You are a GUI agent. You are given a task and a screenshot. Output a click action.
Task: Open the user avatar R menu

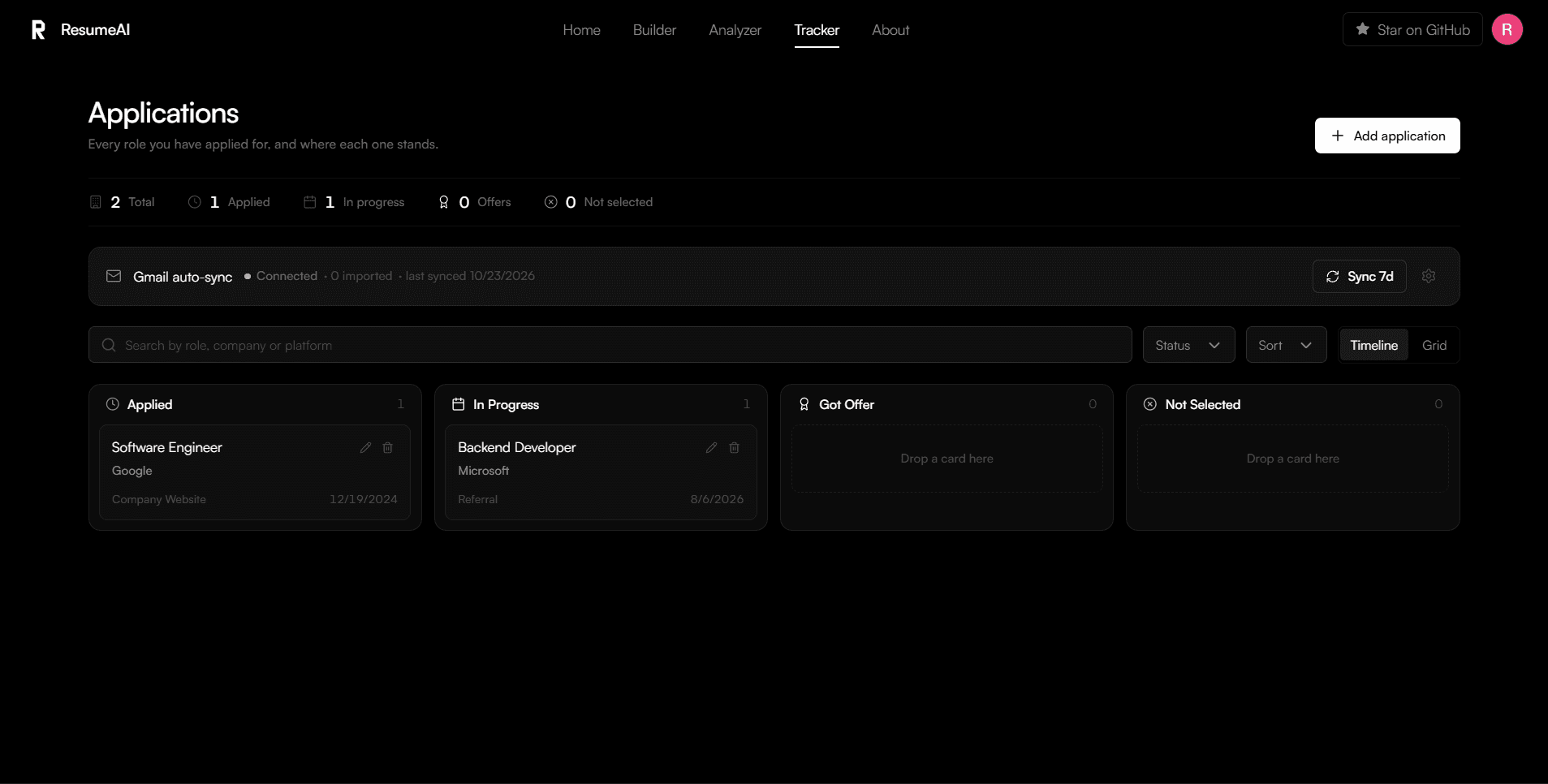[x=1507, y=30]
